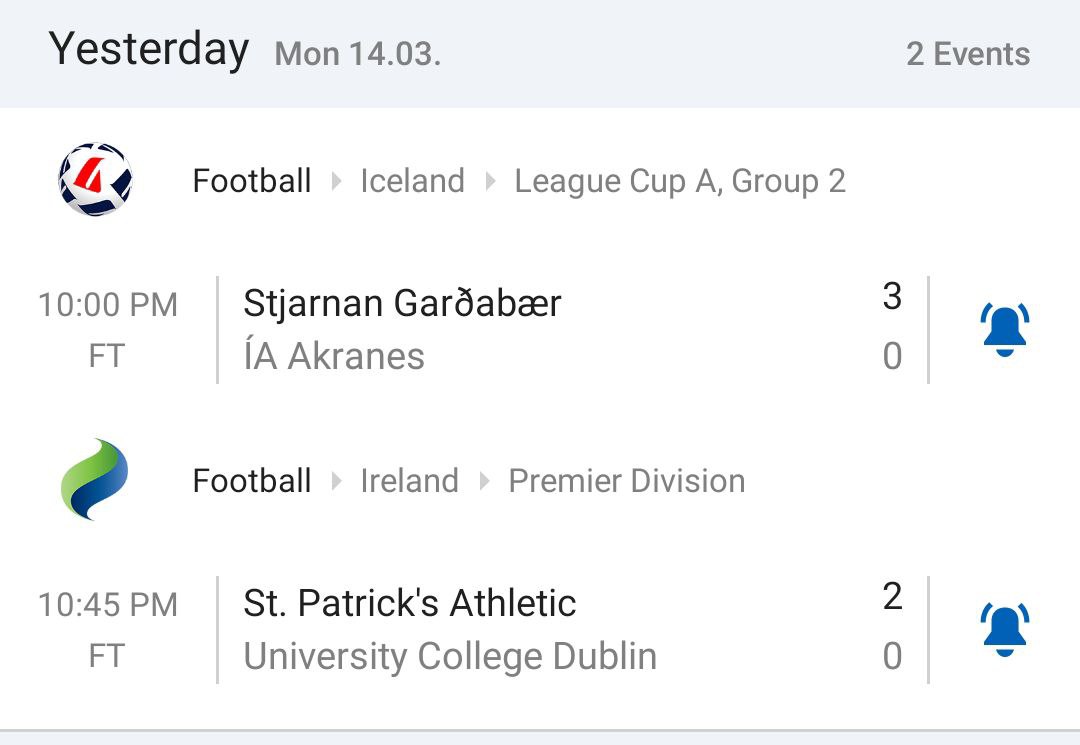Open the 10:45 PM FT match status
This screenshot has height=745, width=1080.
point(107,630)
